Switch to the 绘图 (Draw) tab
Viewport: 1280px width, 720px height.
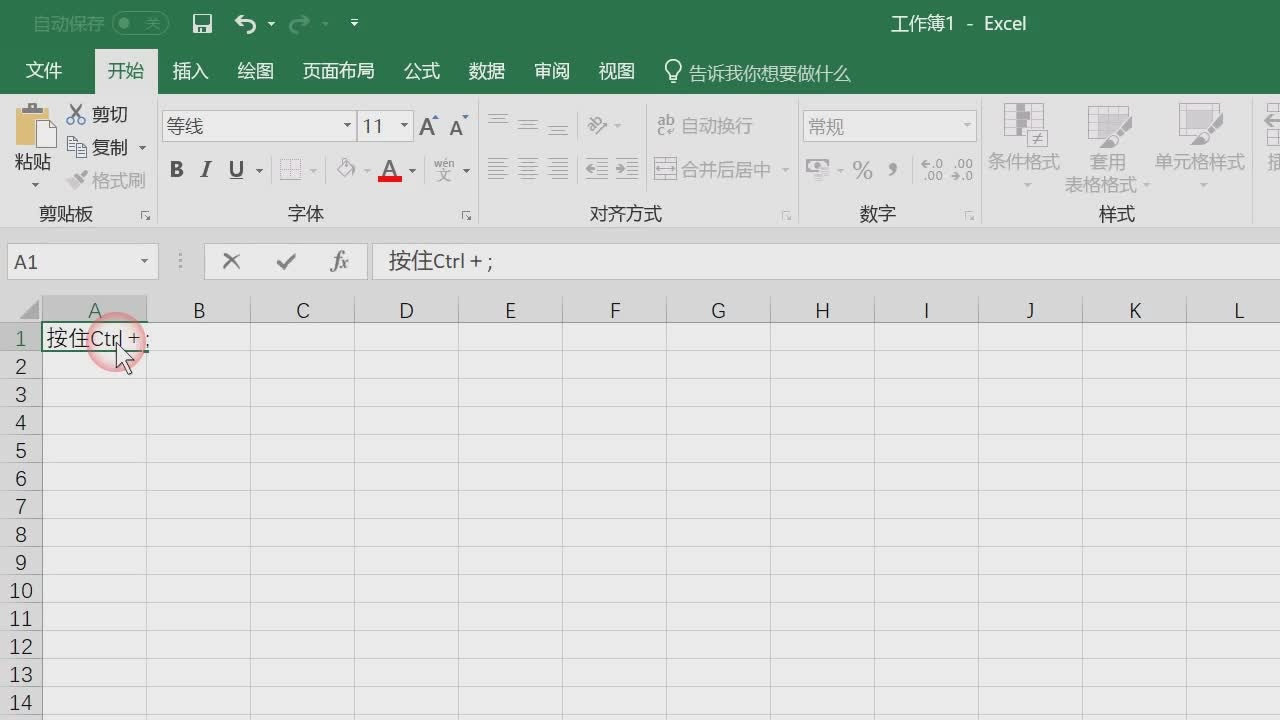tap(255, 71)
